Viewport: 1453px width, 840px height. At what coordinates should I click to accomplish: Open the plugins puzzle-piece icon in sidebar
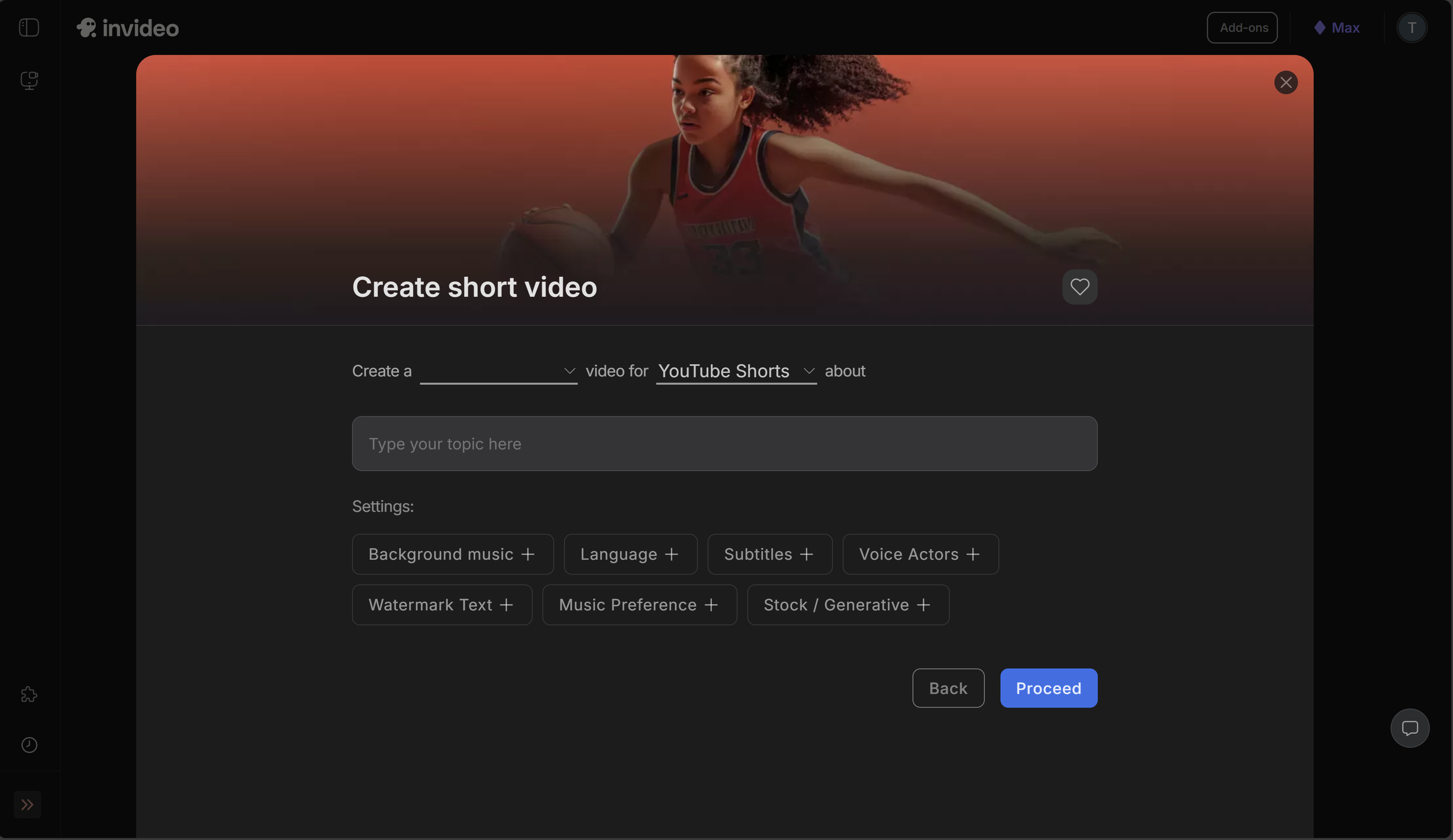pos(28,695)
